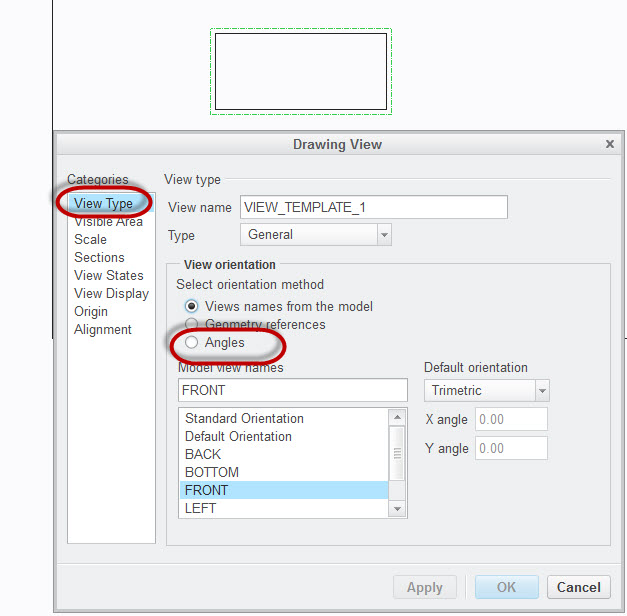Viewport: 627px width, 616px height.
Task: Open the Visible Area category
Action: pyautogui.click(x=108, y=222)
